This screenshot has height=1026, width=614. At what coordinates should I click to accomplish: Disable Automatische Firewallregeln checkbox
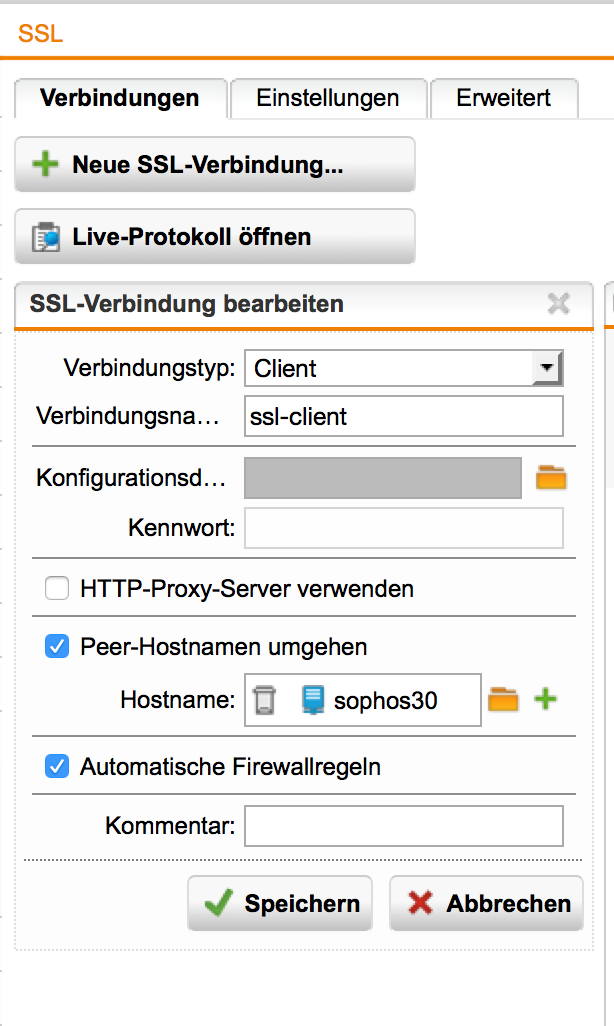point(57,767)
